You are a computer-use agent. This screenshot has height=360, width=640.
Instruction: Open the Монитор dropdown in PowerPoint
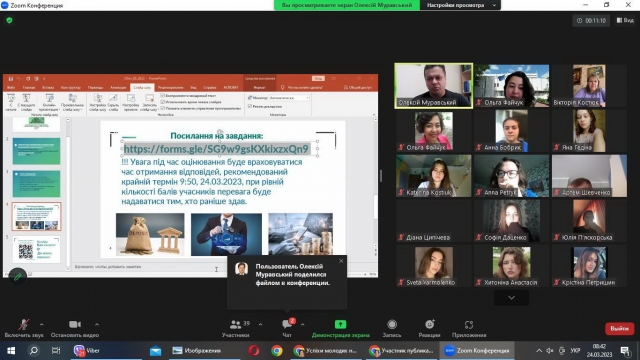(289, 98)
